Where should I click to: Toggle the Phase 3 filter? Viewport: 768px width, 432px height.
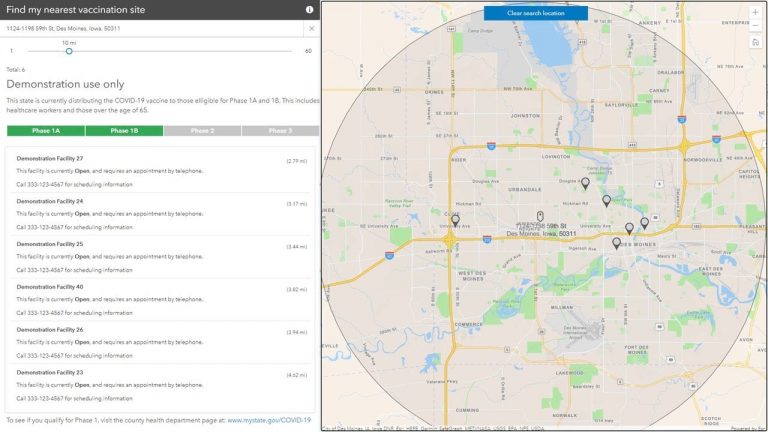point(280,131)
